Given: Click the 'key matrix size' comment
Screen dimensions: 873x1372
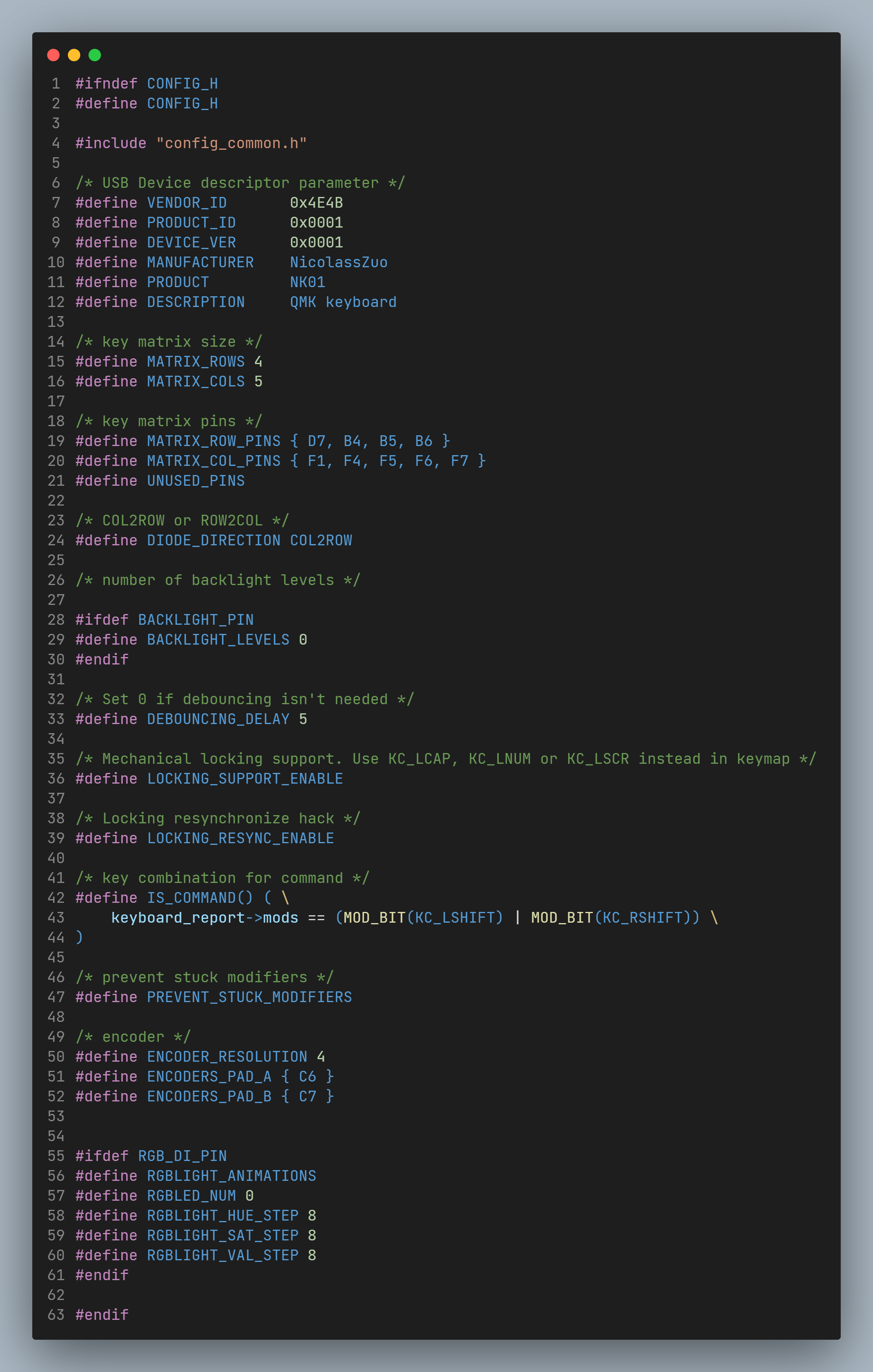Looking at the screenshot, I should 169,342.
